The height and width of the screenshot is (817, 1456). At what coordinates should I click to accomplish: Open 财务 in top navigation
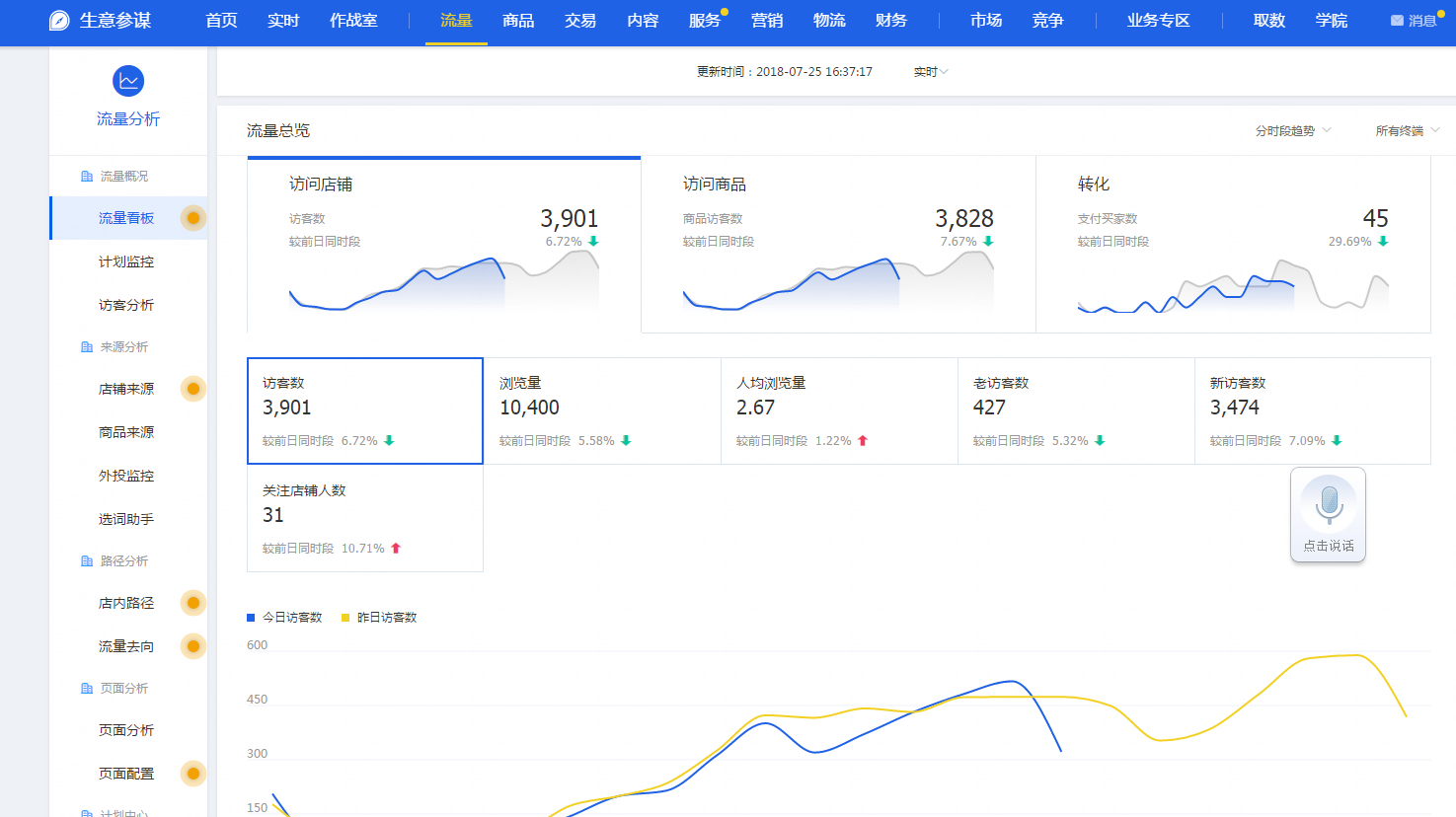(891, 21)
